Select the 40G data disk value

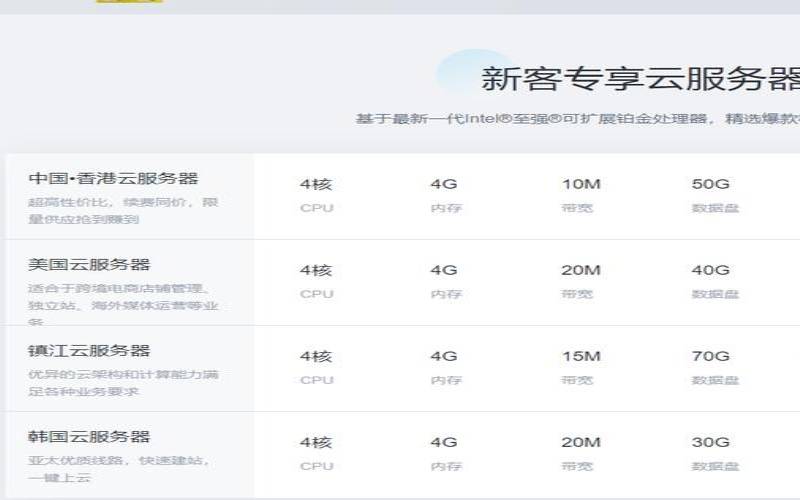[711, 270]
